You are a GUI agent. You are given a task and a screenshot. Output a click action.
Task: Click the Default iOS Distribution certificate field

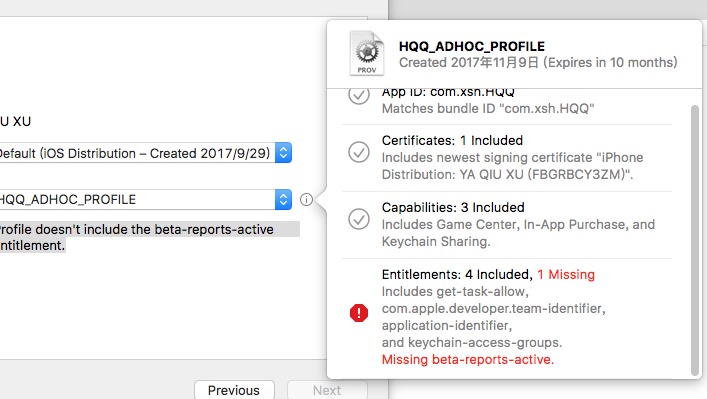tap(146, 153)
